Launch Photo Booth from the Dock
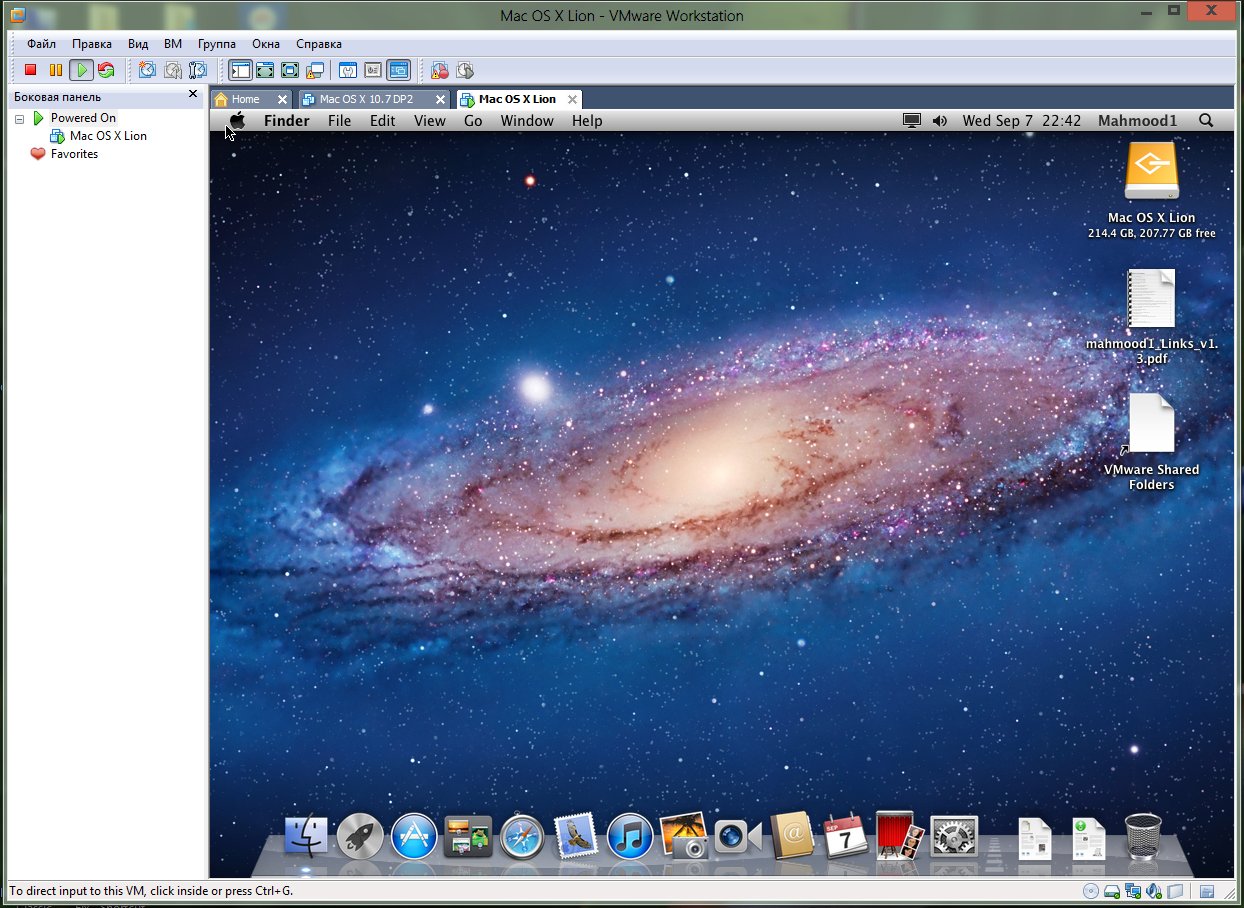1244x908 pixels. tap(899, 836)
